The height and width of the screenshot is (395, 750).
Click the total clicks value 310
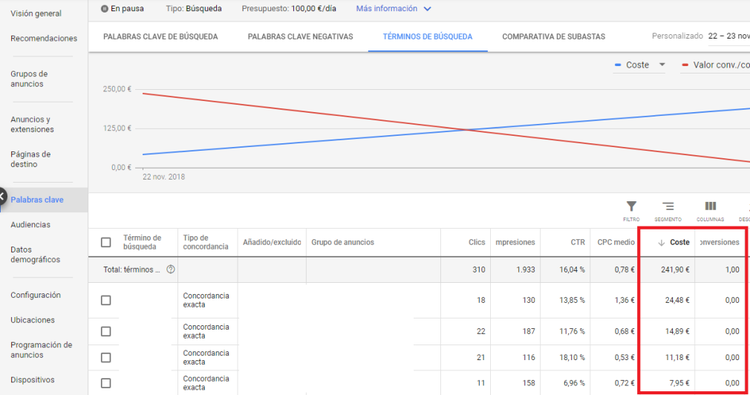[x=479, y=270]
